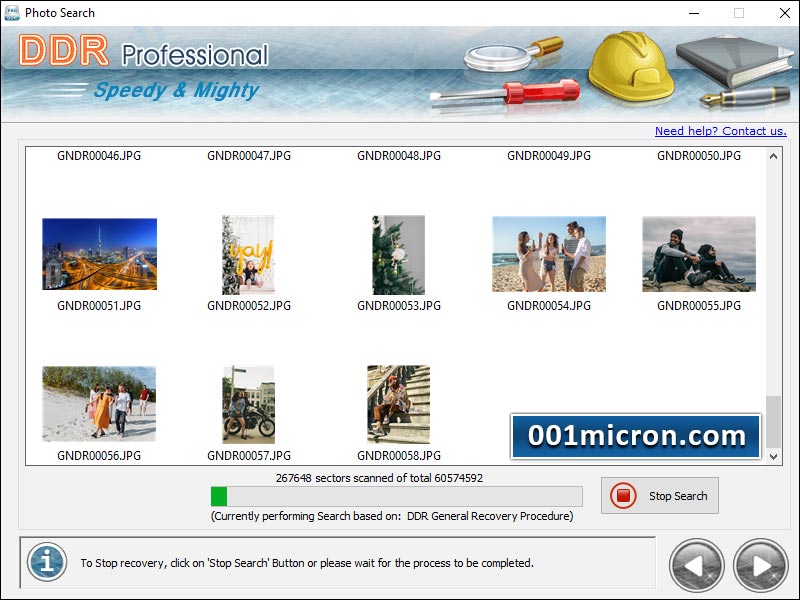Image resolution: width=800 pixels, height=600 pixels.
Task: Select the GNDR00055.JPG photo thumbnail
Action: [x=699, y=255]
